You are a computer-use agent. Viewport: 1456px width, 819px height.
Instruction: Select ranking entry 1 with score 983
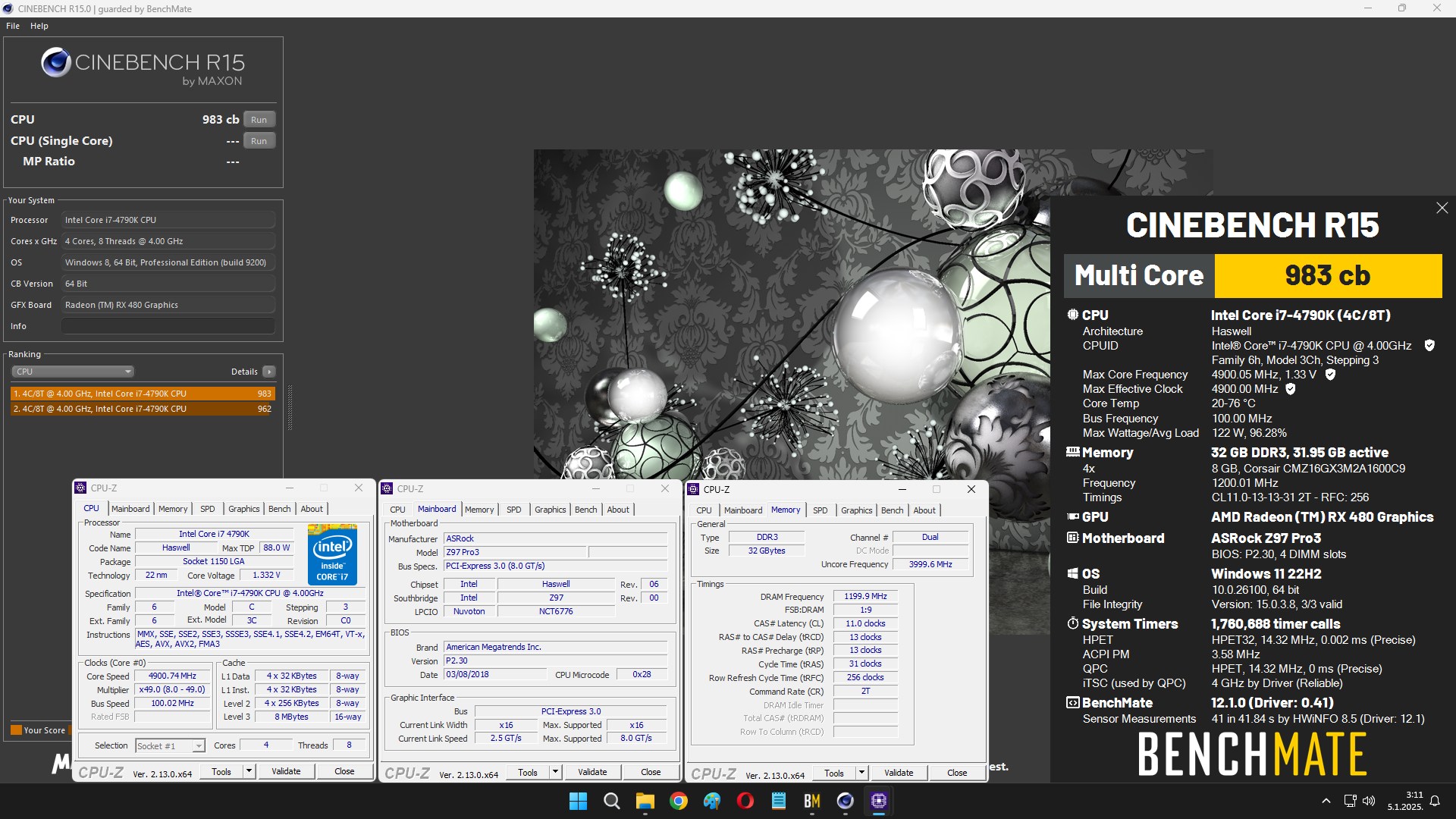tap(143, 394)
